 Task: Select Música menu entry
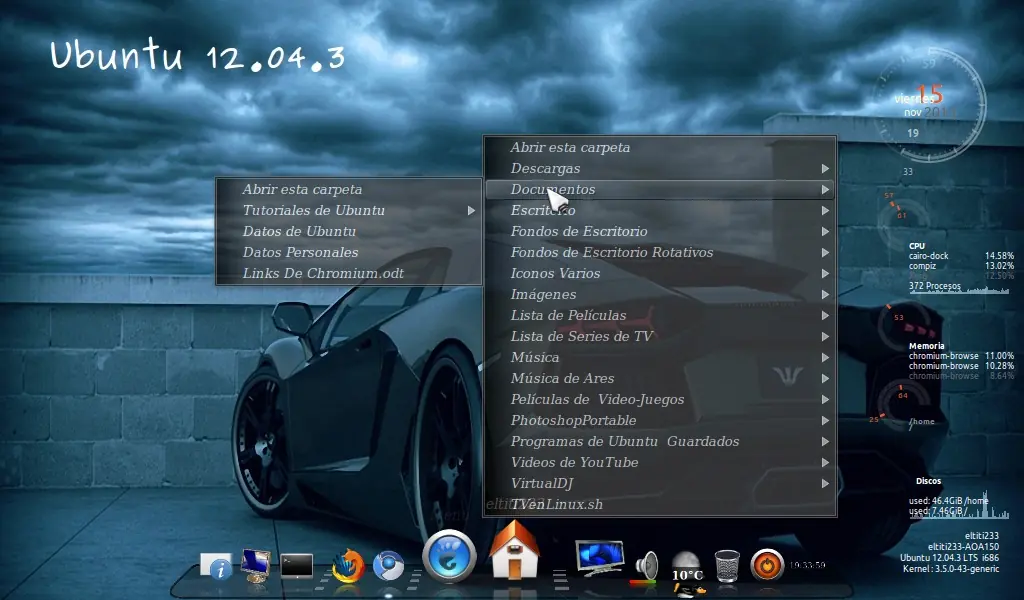point(660,357)
